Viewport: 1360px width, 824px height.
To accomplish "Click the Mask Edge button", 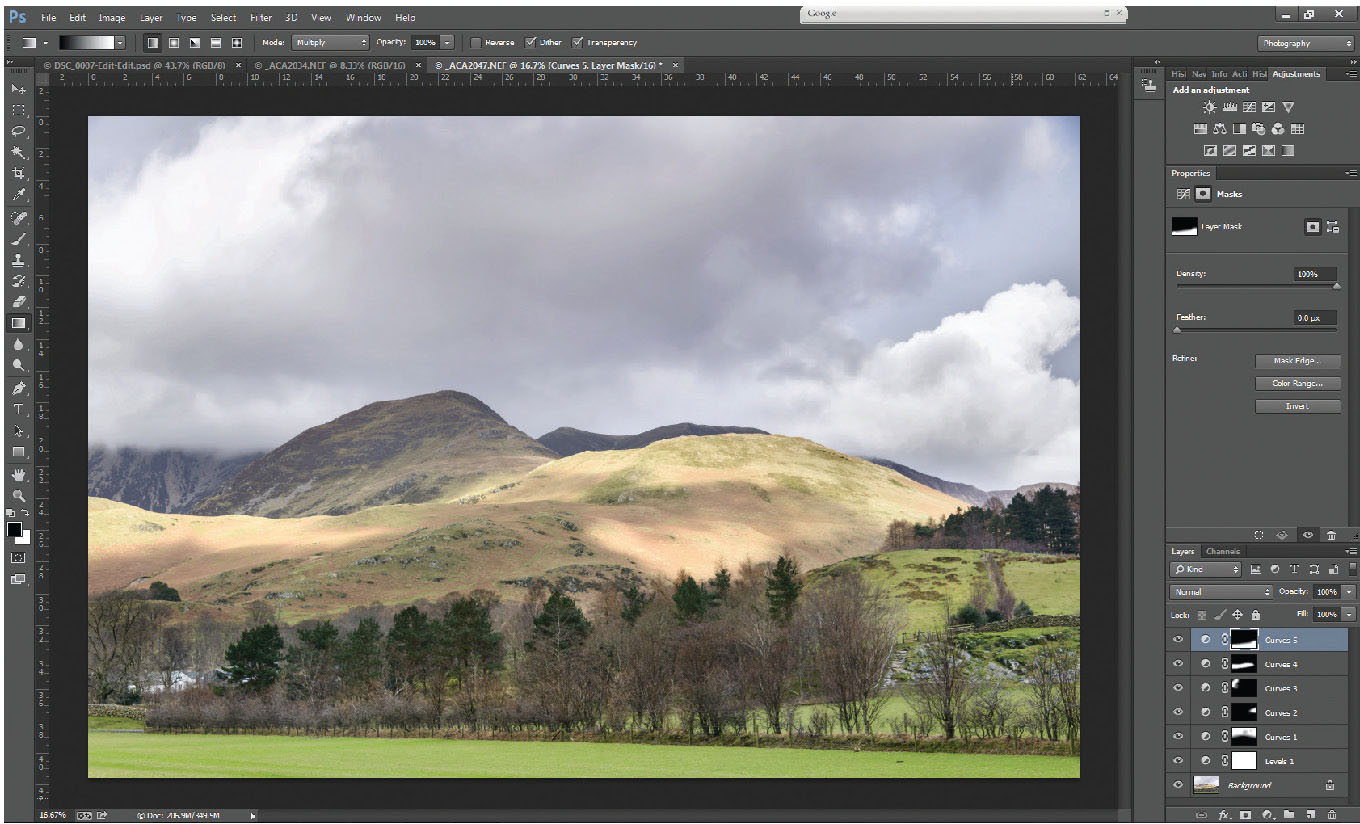I will 1297,361.
